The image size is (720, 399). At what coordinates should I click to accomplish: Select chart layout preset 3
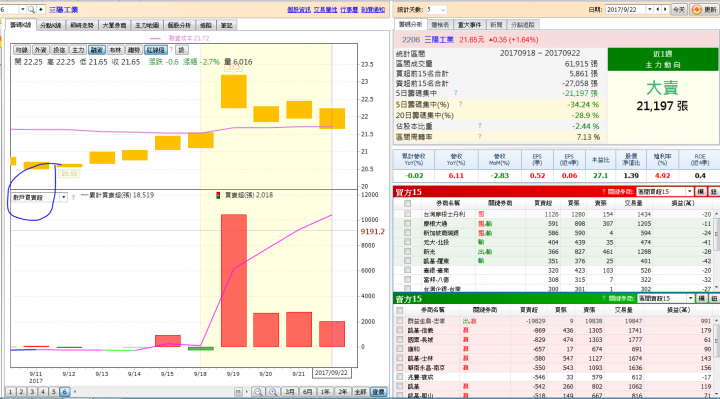(32, 392)
